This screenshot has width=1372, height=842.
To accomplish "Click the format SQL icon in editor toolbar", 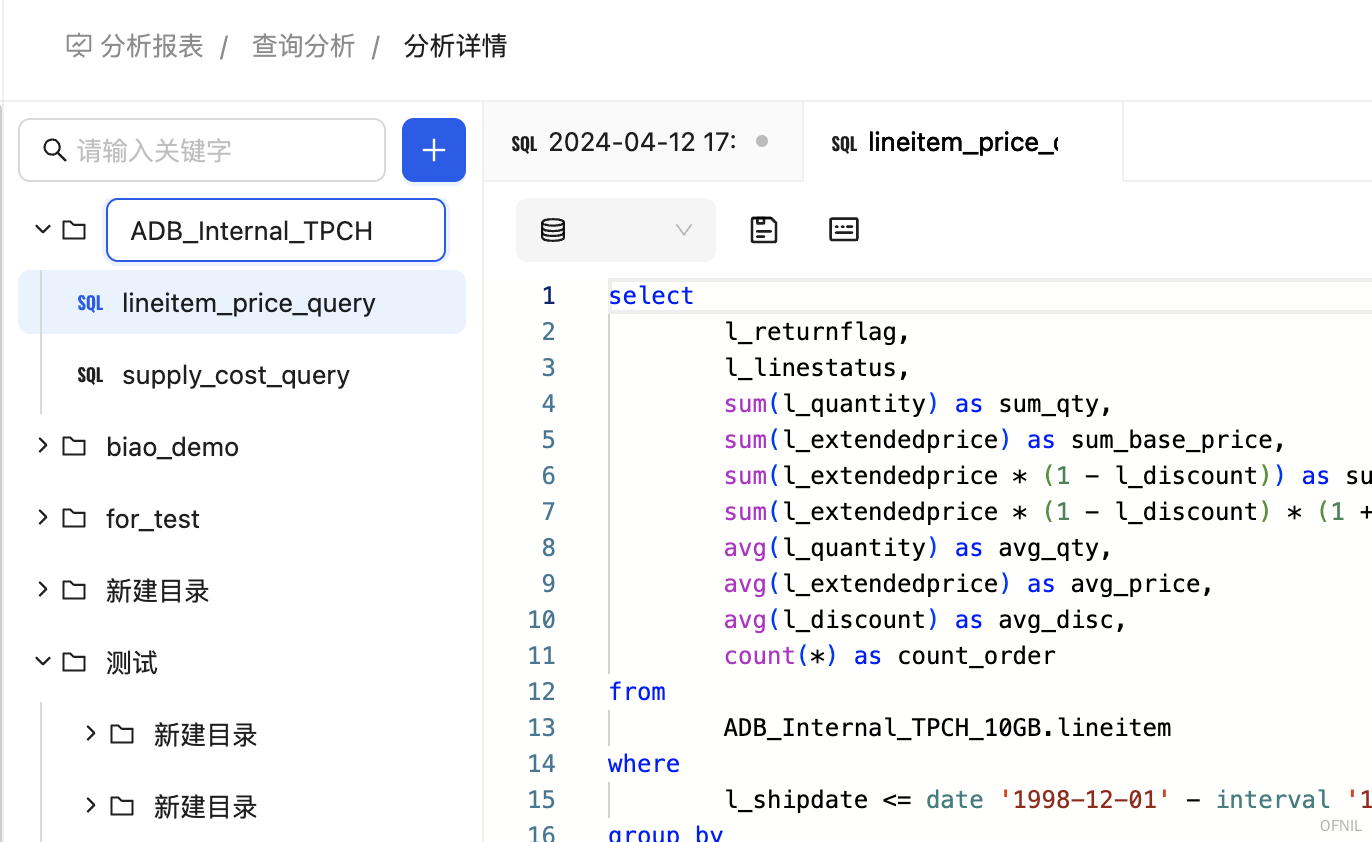I will (844, 230).
